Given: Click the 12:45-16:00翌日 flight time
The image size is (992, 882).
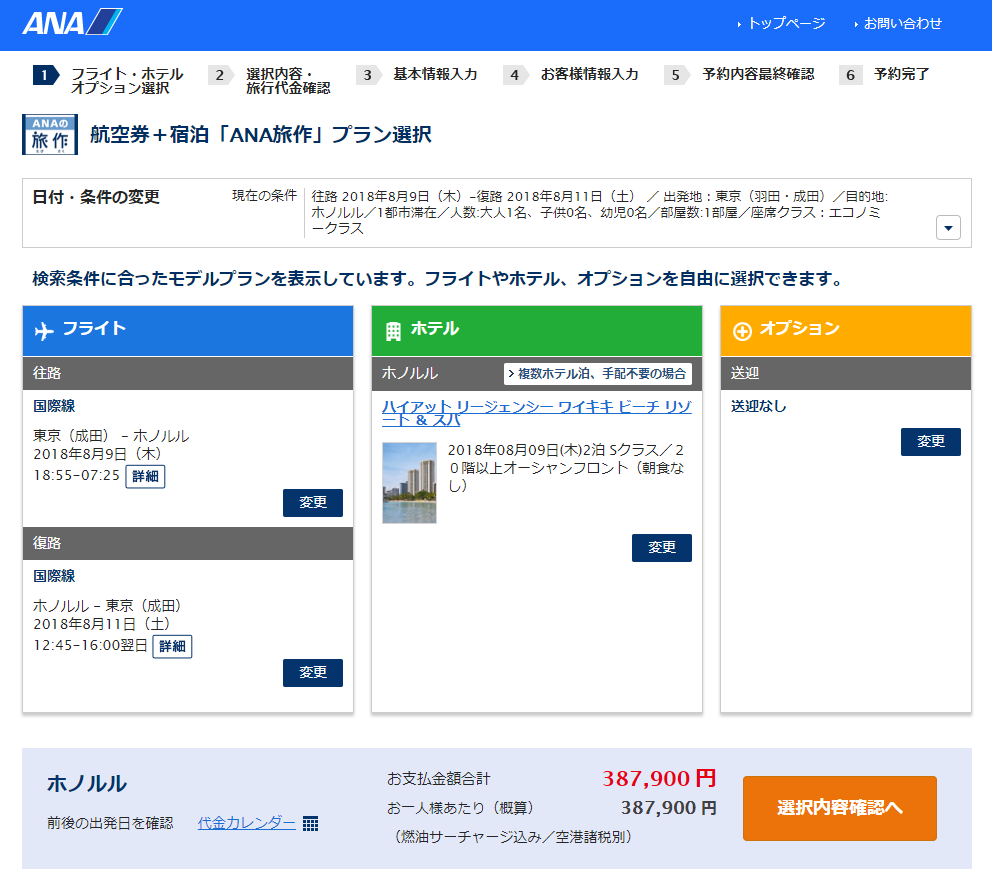Looking at the screenshot, I should click(90, 645).
